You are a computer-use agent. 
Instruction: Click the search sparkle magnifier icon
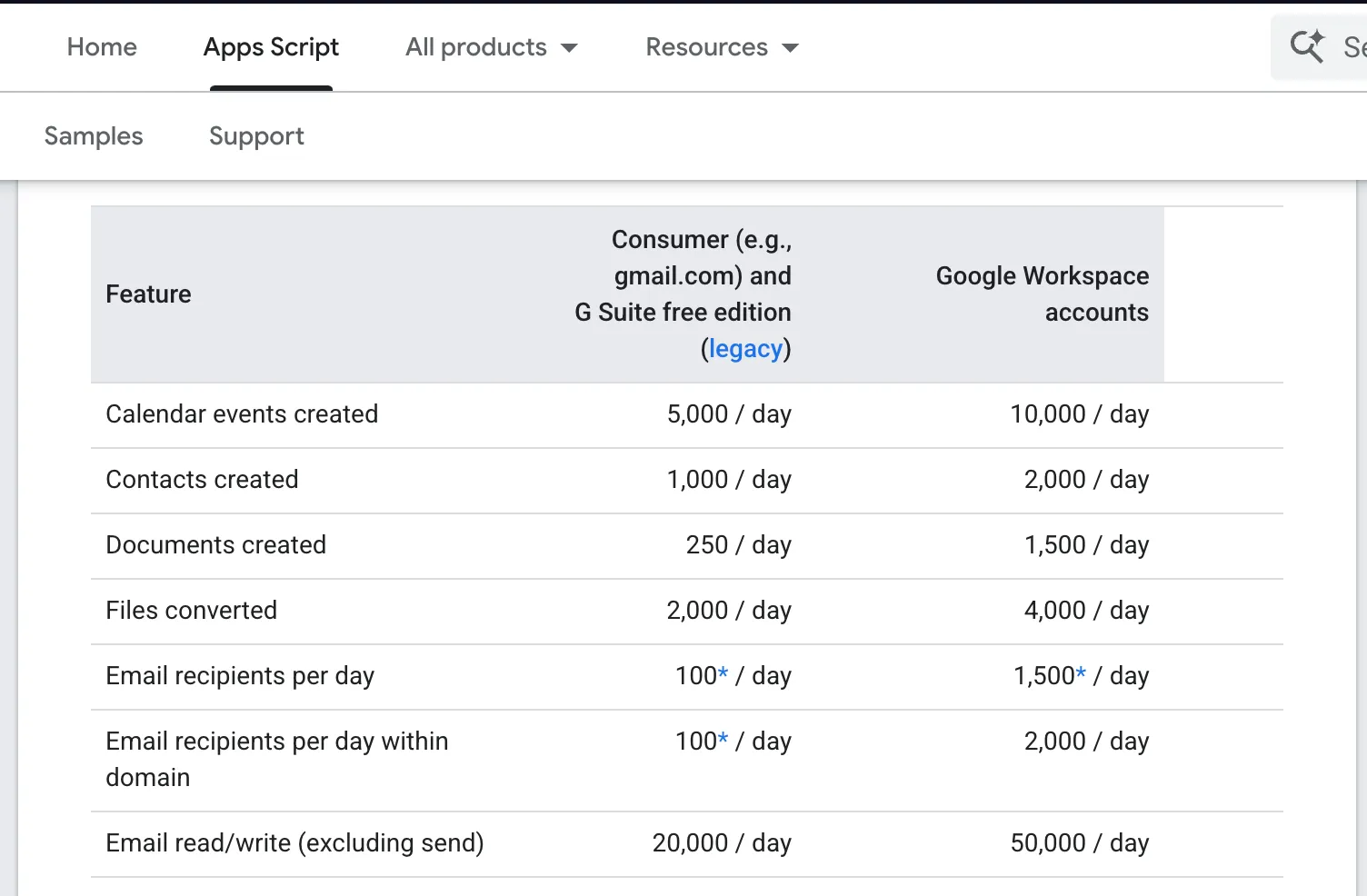pos(1307,46)
